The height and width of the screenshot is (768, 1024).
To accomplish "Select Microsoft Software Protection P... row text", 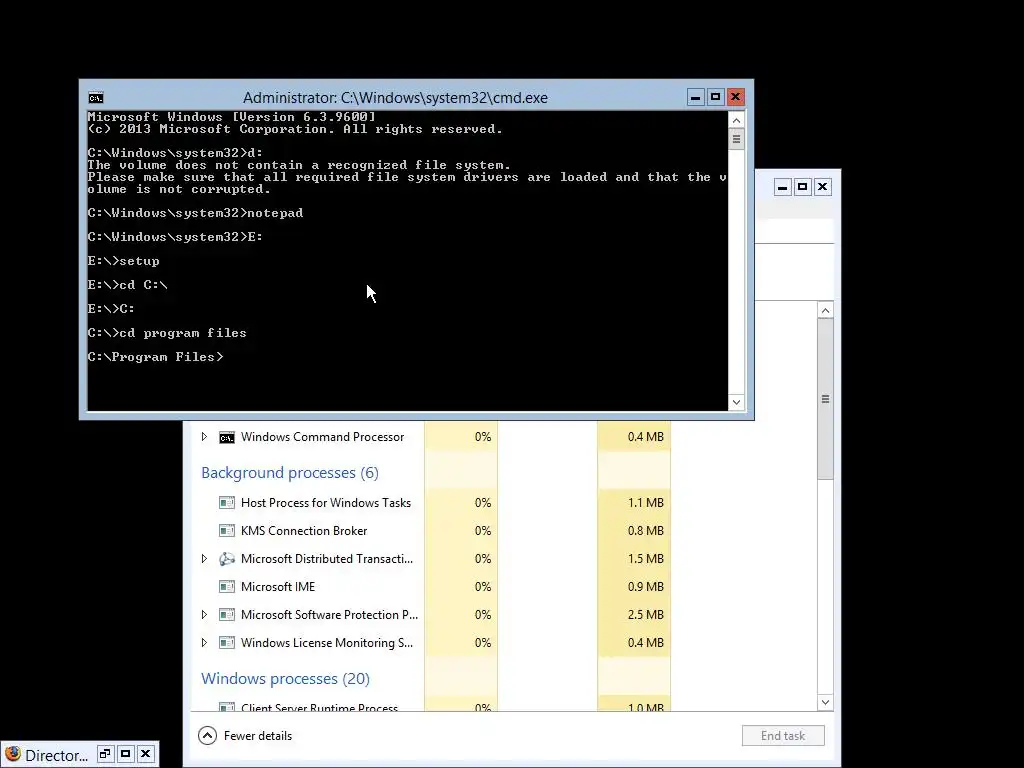I will click(329, 615).
